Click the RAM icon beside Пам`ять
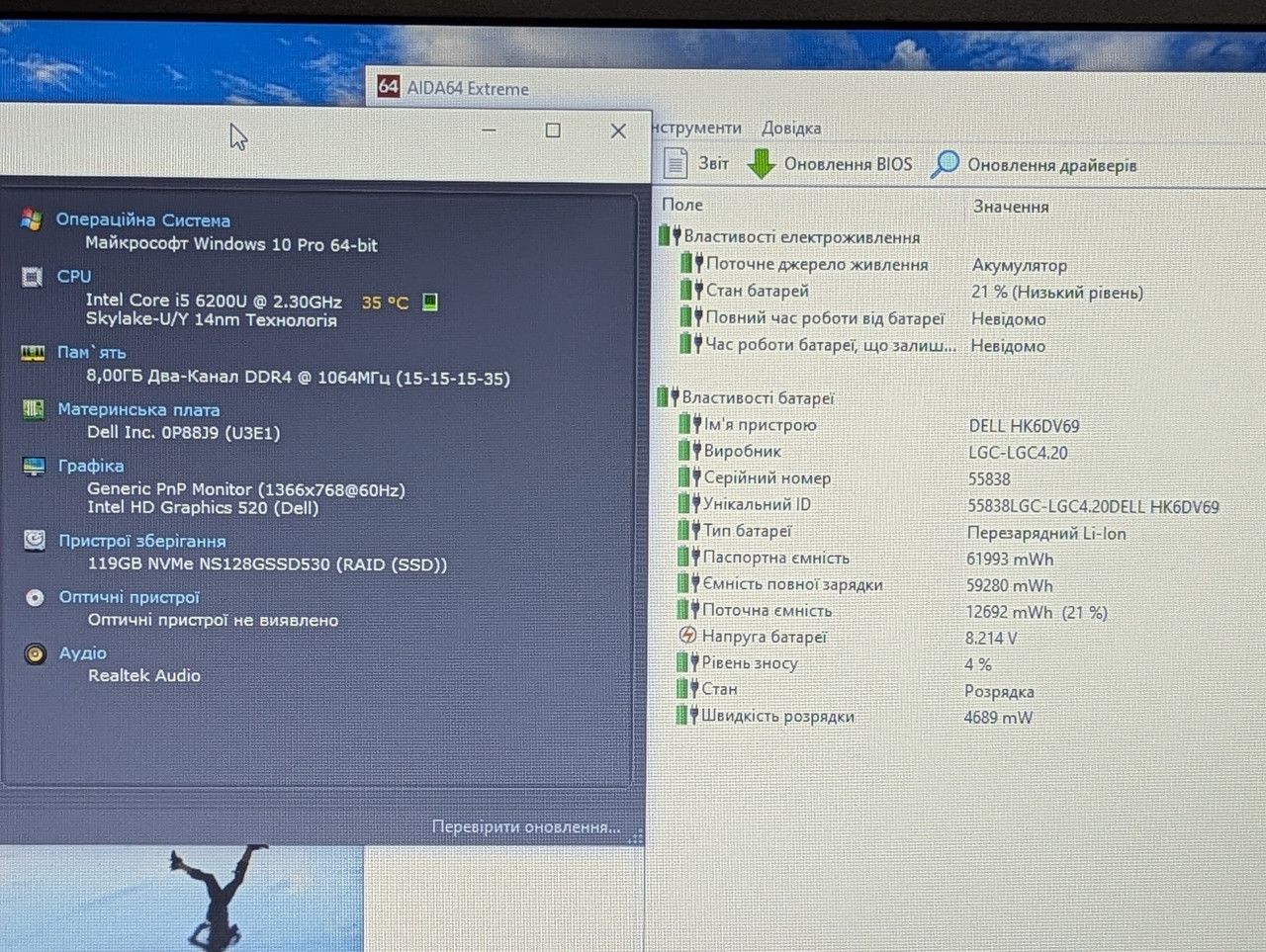 [33, 352]
